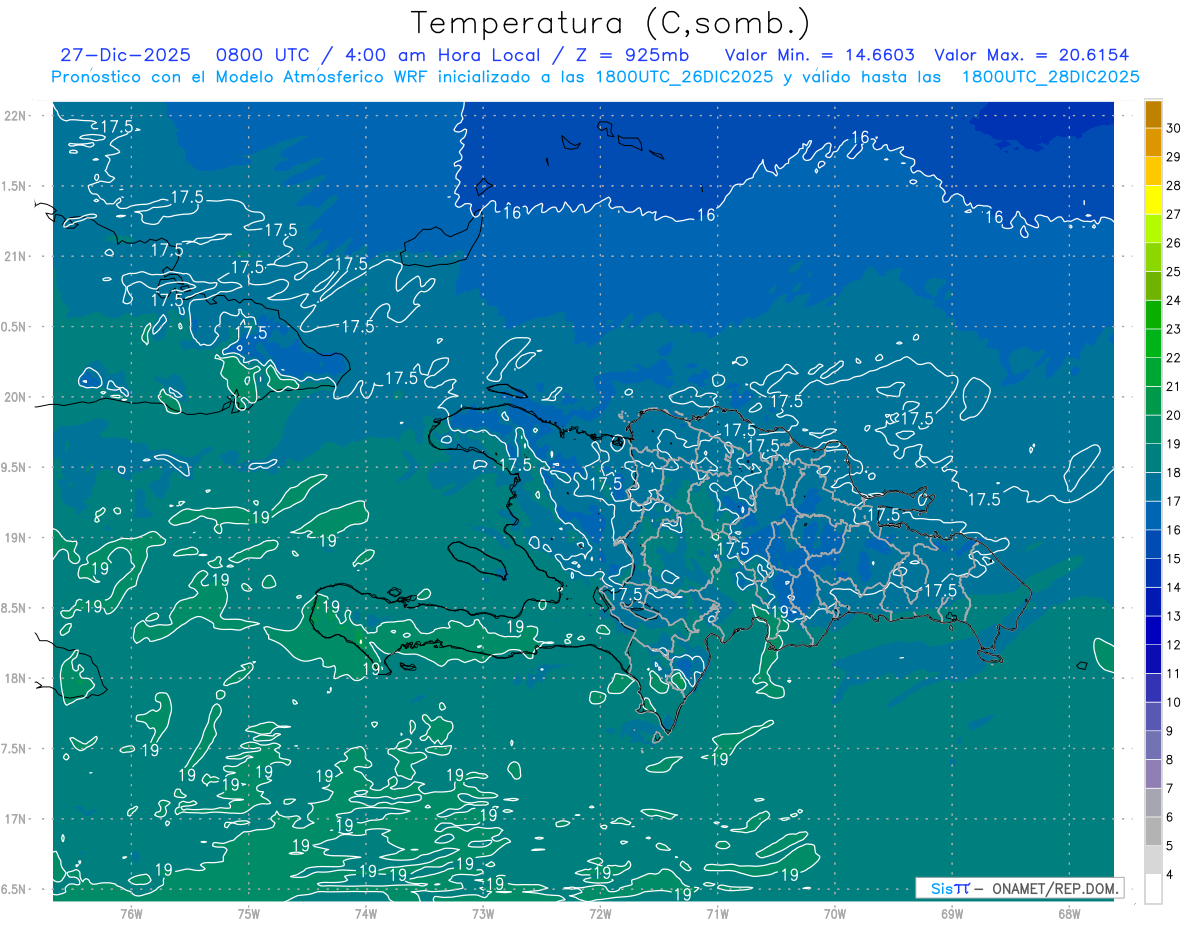This screenshot has height=927, width=1200.
Task: Click the '20N' latitude axis label
Action: pyautogui.click(x=15, y=397)
